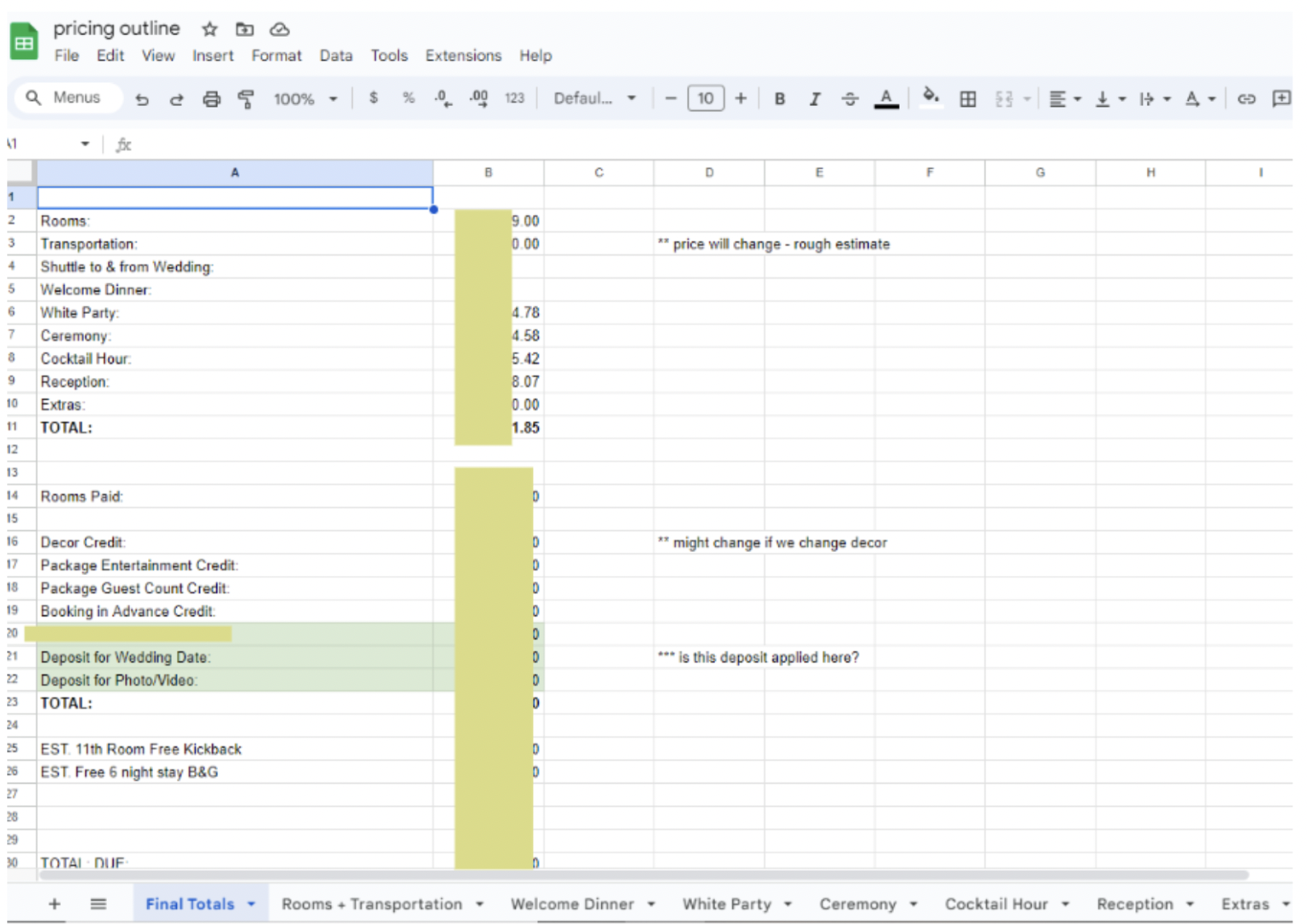Image resolution: width=1307 pixels, height=924 pixels.
Task: Toggle italic formatting
Action: pyautogui.click(x=814, y=99)
